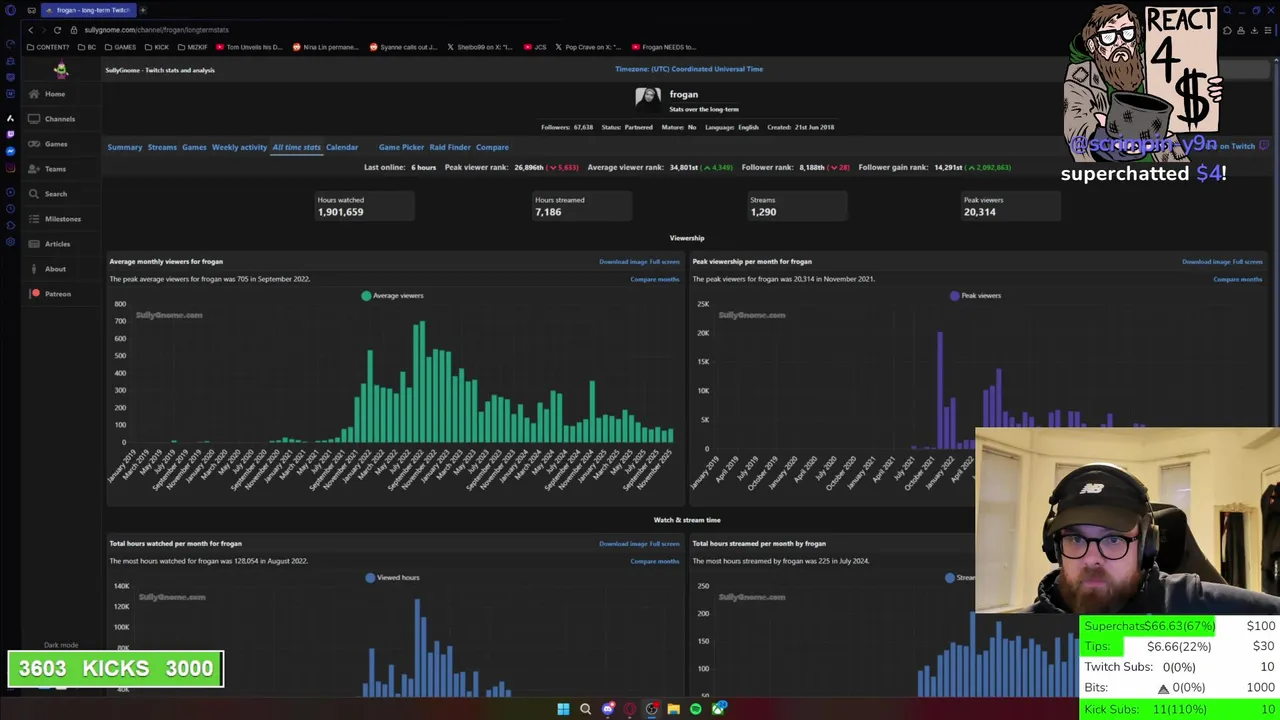Open the Compare tab
The width and height of the screenshot is (1280, 720).
(492, 147)
